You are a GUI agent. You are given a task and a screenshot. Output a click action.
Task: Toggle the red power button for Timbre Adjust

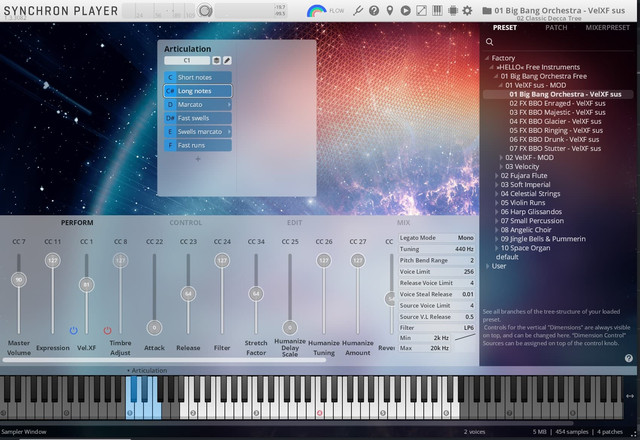tap(107, 330)
